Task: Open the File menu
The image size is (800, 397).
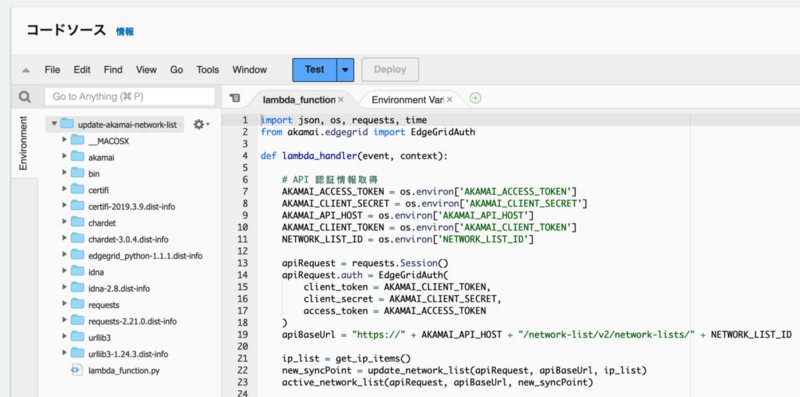Action: 52,70
